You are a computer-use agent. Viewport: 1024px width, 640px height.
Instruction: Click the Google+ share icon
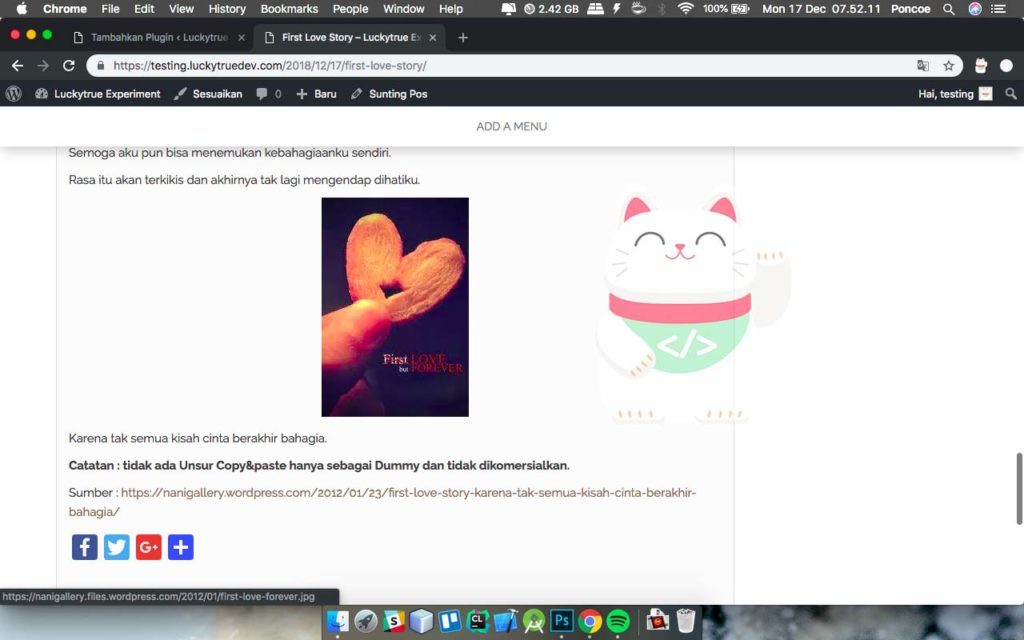(149, 547)
